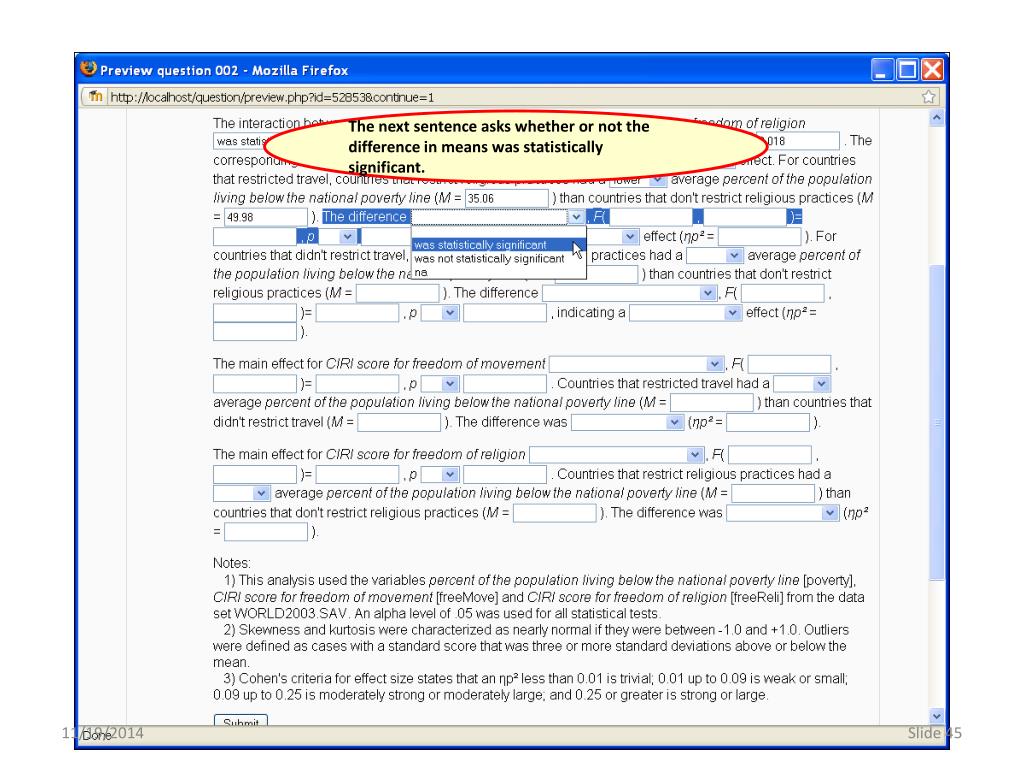The width and height of the screenshot is (1024, 768).
Task: Click the p value field in movement row
Action: point(505,383)
